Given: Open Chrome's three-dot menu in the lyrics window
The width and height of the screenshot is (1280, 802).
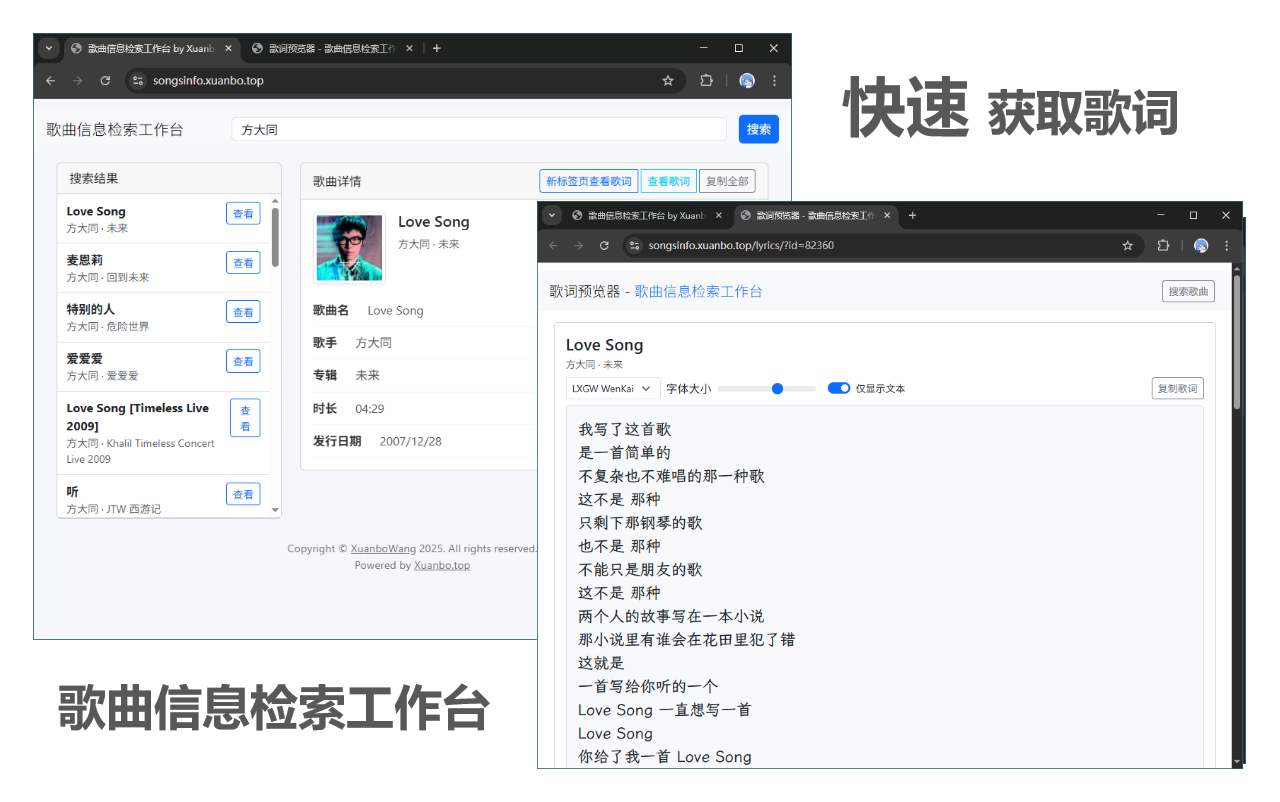Looking at the screenshot, I should [x=1227, y=245].
